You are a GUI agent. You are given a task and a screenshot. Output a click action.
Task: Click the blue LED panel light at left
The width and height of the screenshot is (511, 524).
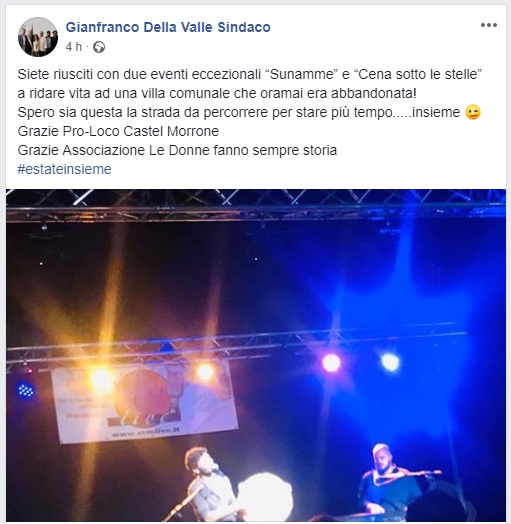25,390
